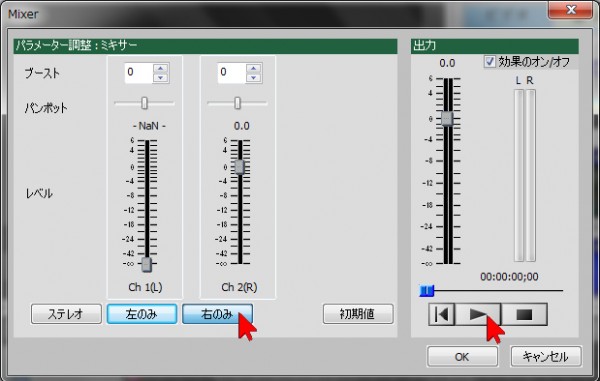
Task: Click the rewind to start playback button
Action: click(x=442, y=314)
